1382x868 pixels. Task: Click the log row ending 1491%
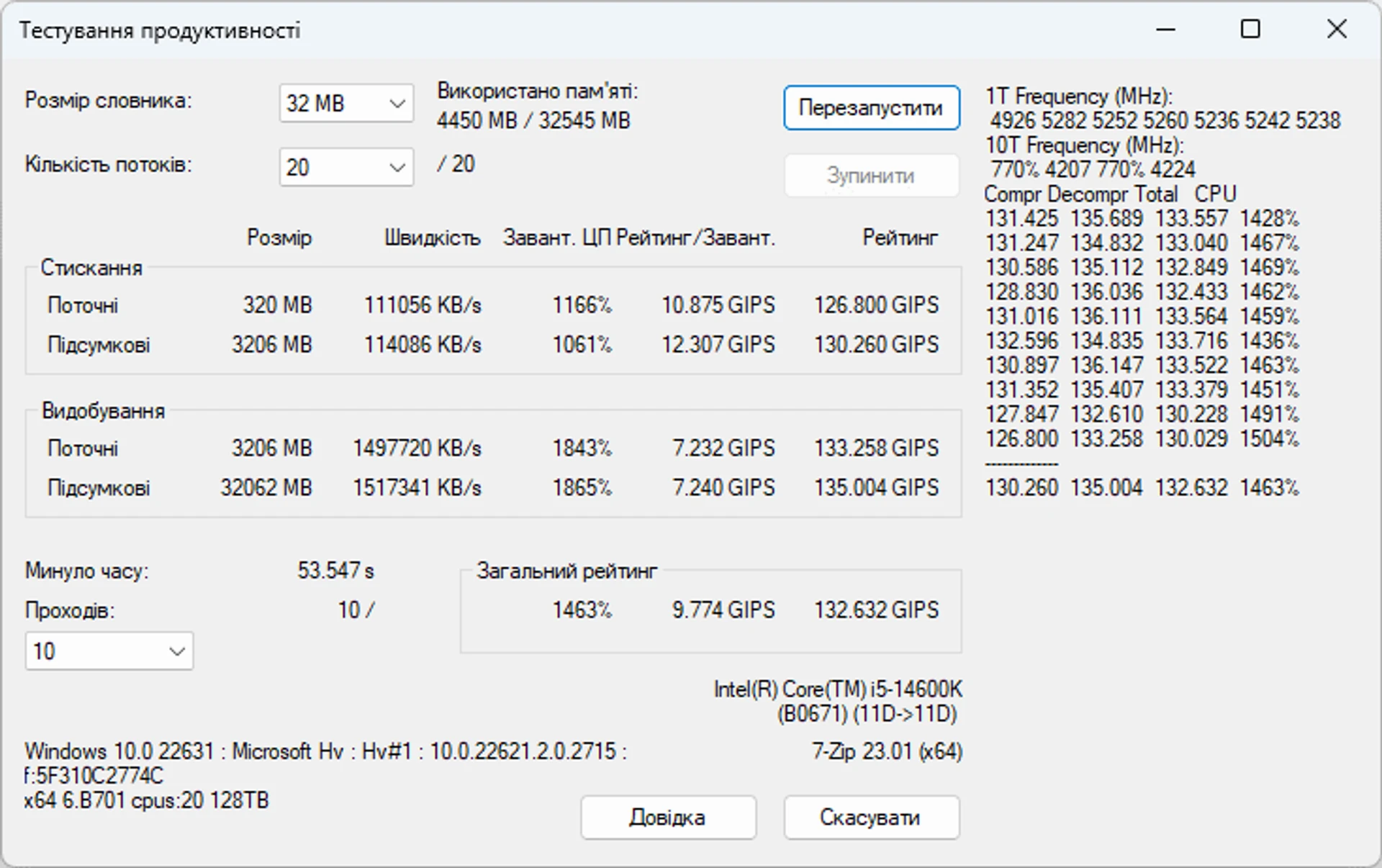tap(1142, 415)
